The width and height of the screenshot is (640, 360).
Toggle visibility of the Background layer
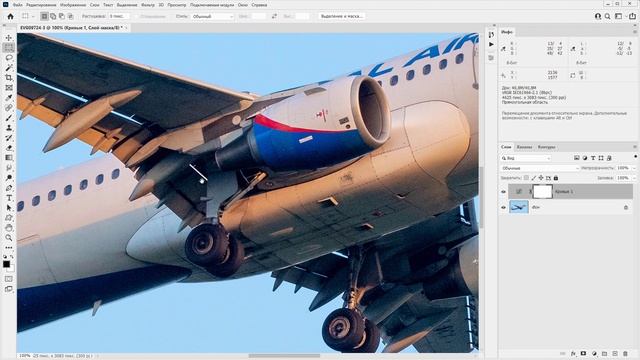(503, 207)
